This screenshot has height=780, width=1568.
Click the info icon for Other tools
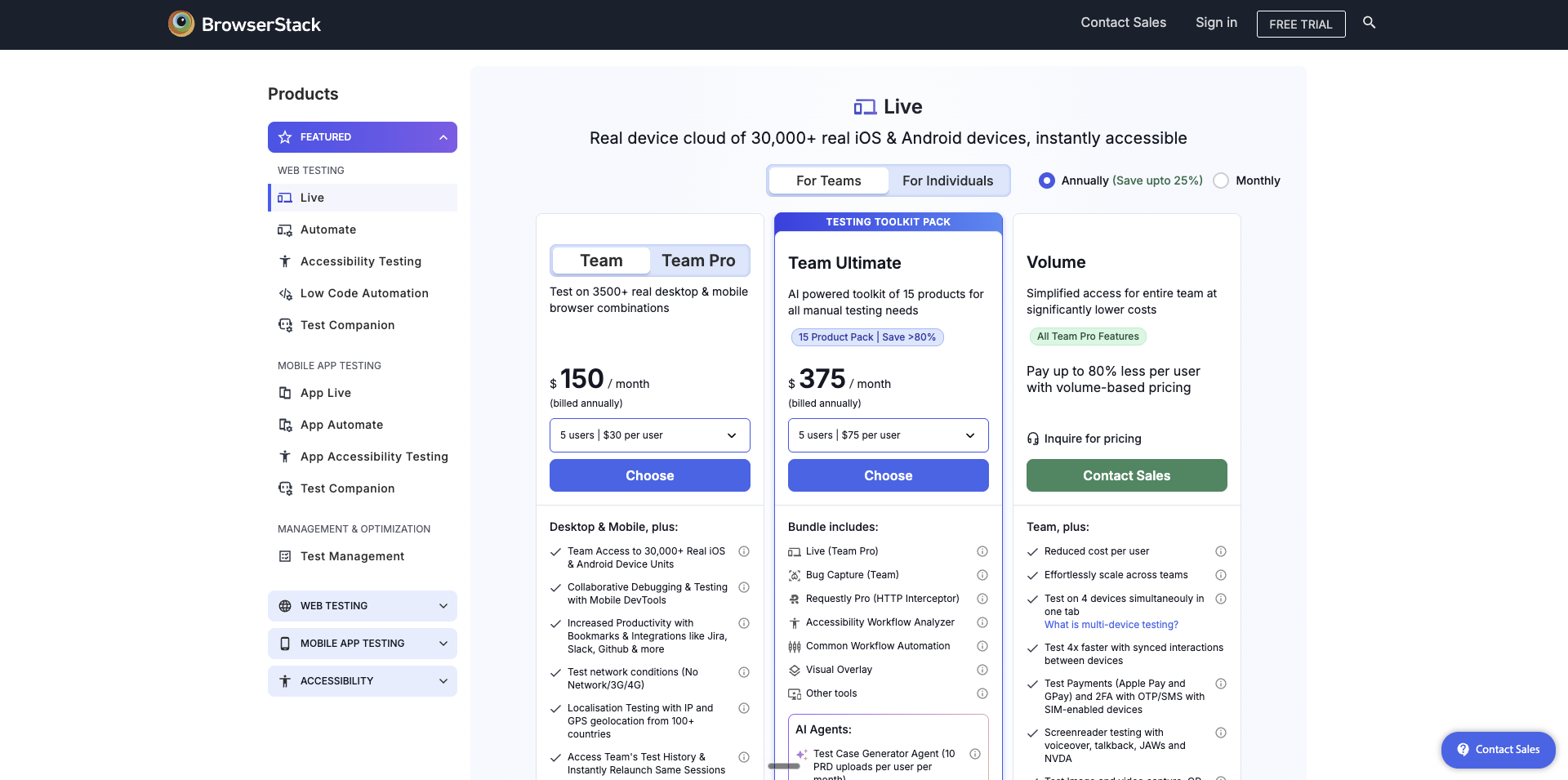tap(982, 693)
